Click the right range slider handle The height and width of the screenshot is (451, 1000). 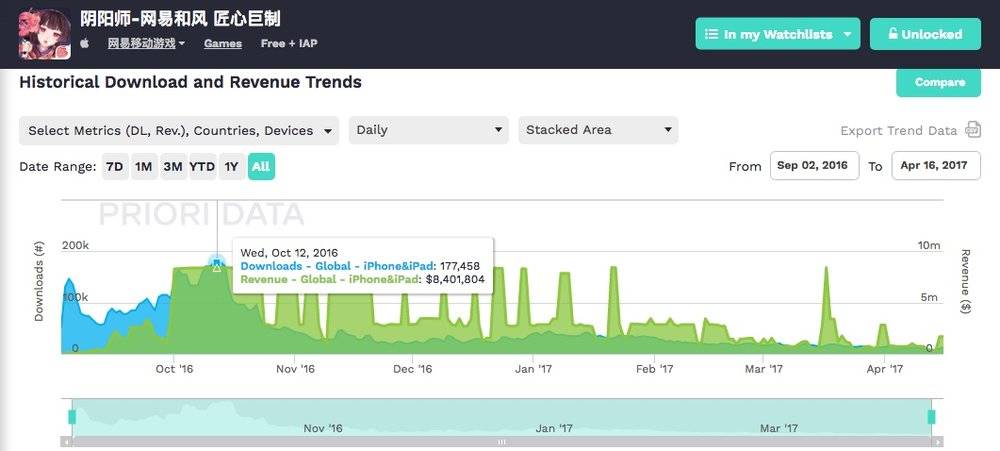(931, 417)
